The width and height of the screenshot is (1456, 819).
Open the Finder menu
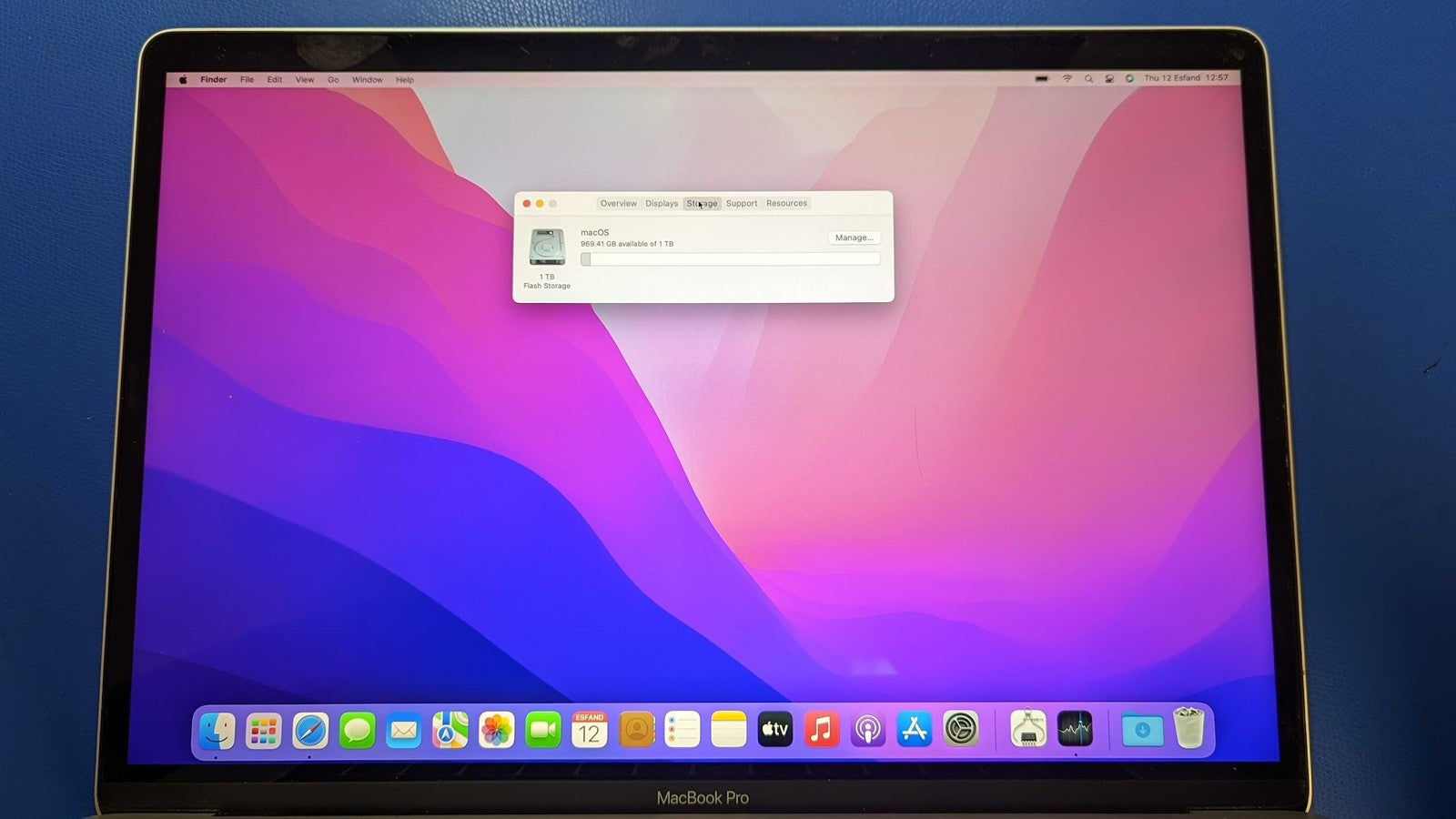[214, 80]
